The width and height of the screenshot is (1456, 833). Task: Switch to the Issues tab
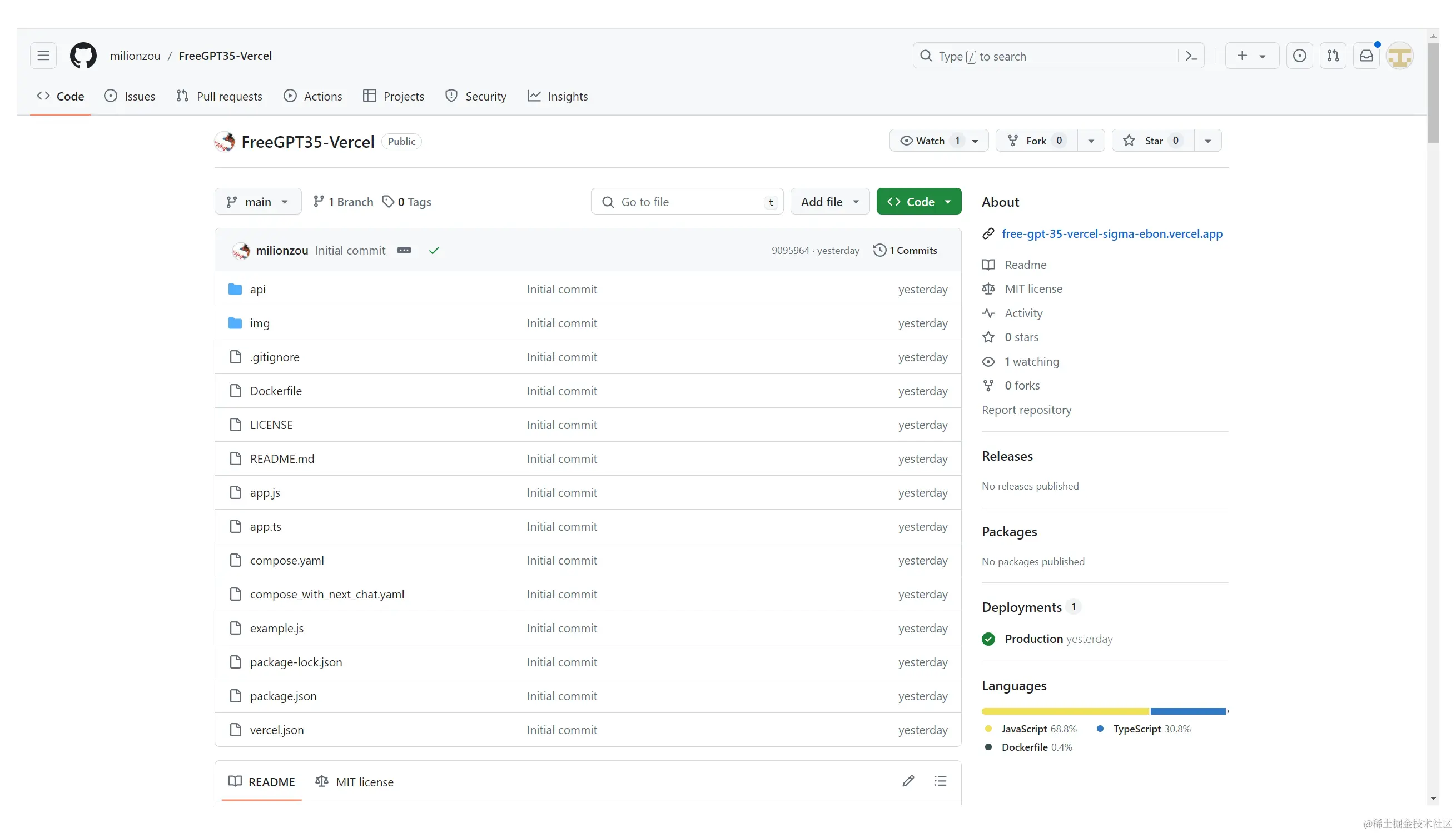pyautogui.click(x=130, y=96)
